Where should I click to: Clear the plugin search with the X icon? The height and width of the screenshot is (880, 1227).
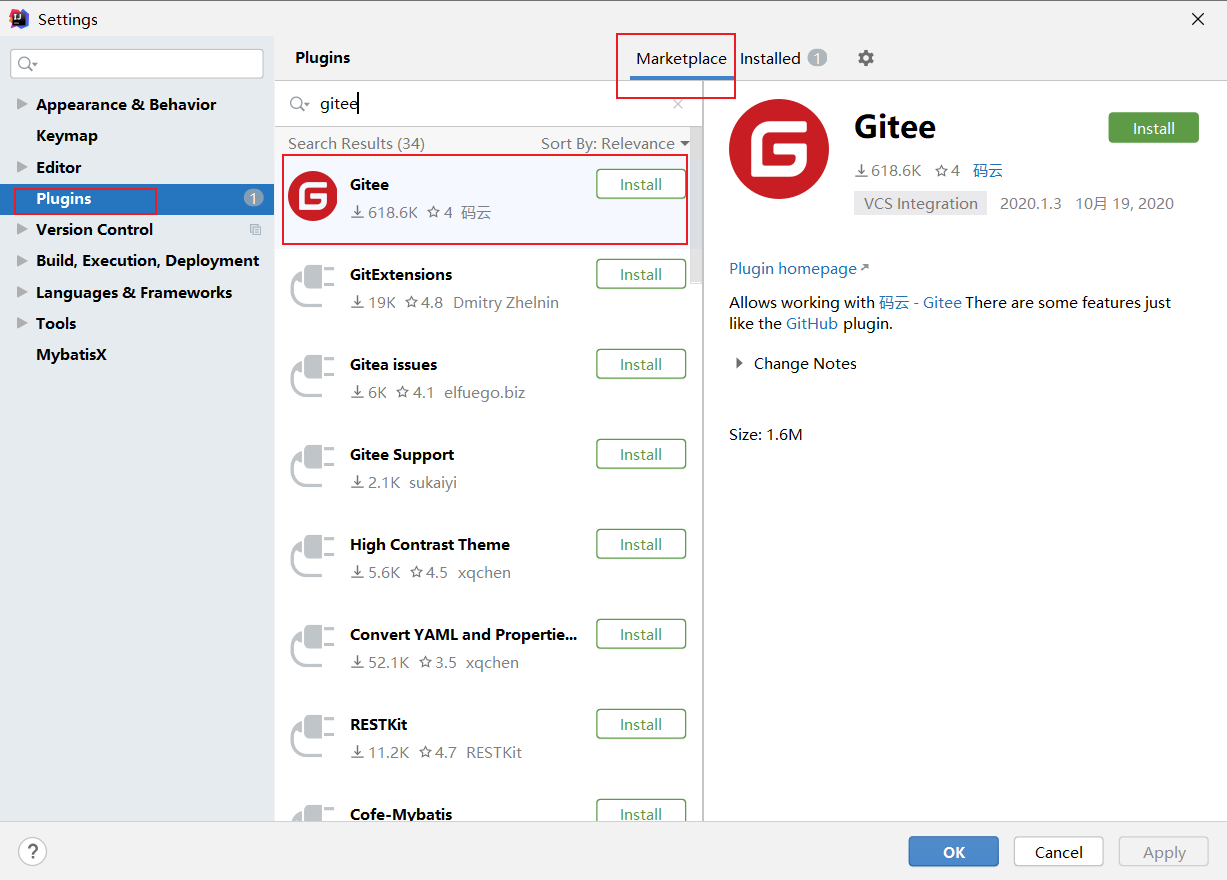pyautogui.click(x=678, y=104)
